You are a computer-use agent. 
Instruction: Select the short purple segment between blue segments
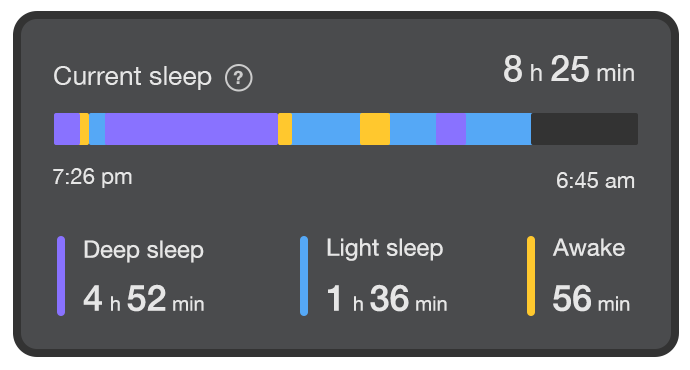point(451,129)
